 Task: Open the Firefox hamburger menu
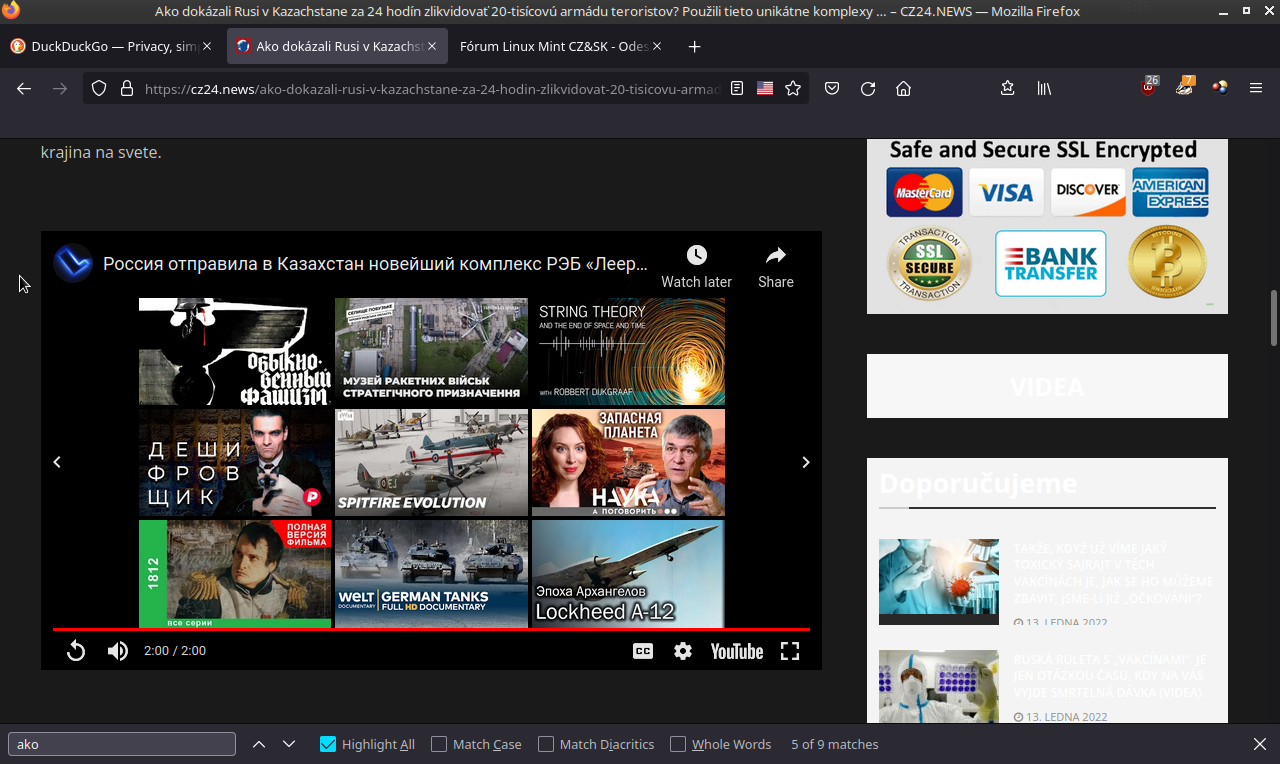click(x=1256, y=88)
